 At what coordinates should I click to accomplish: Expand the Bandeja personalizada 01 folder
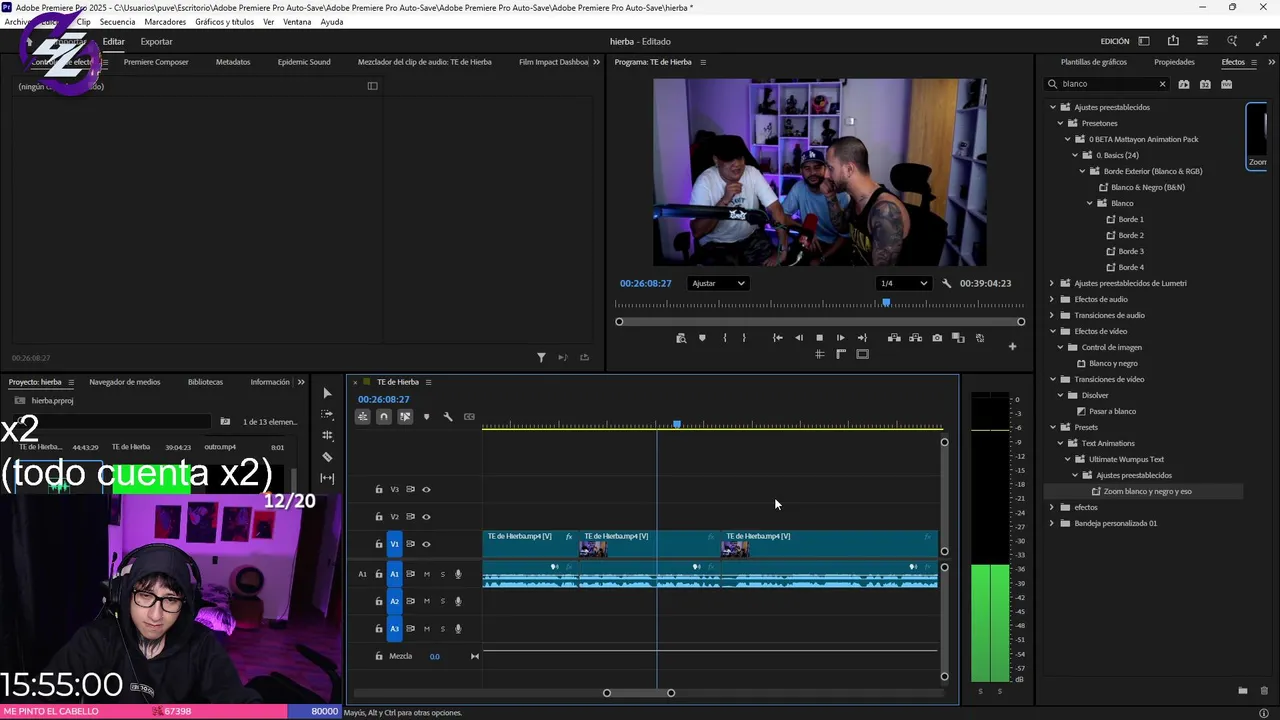[x=1052, y=523]
